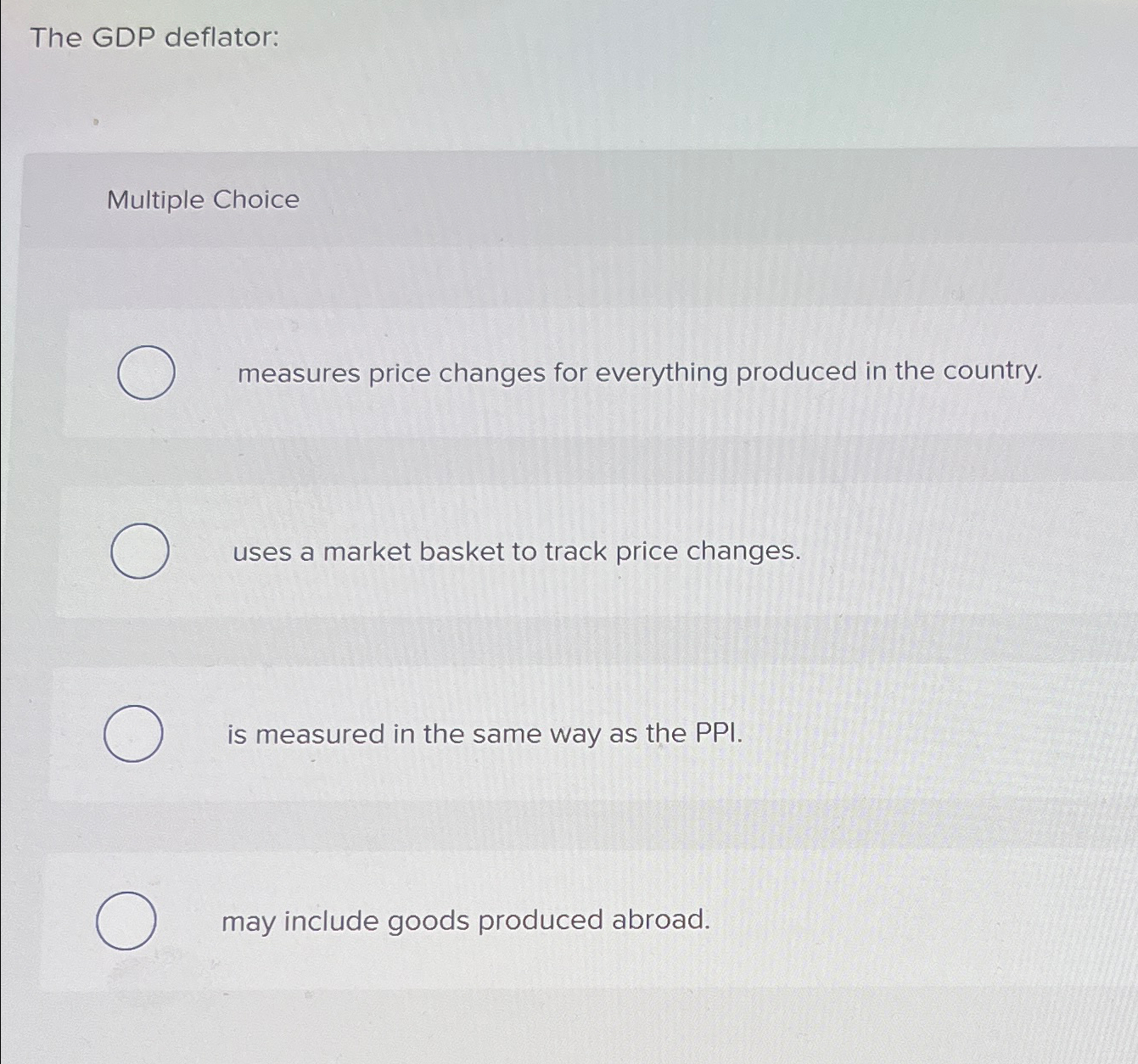
Task: Click the answer 'may include goods produced abroad'
Action: tap(465, 921)
